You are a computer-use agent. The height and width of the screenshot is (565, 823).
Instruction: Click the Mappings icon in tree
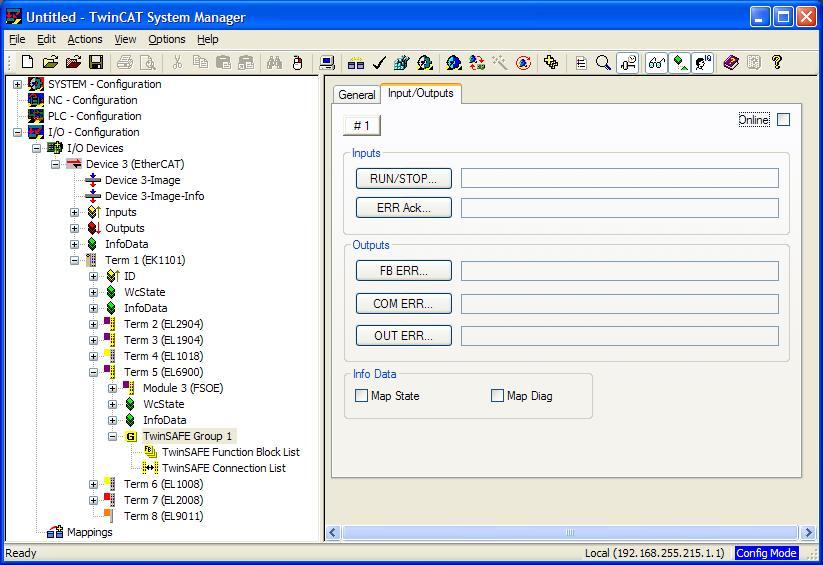55,532
